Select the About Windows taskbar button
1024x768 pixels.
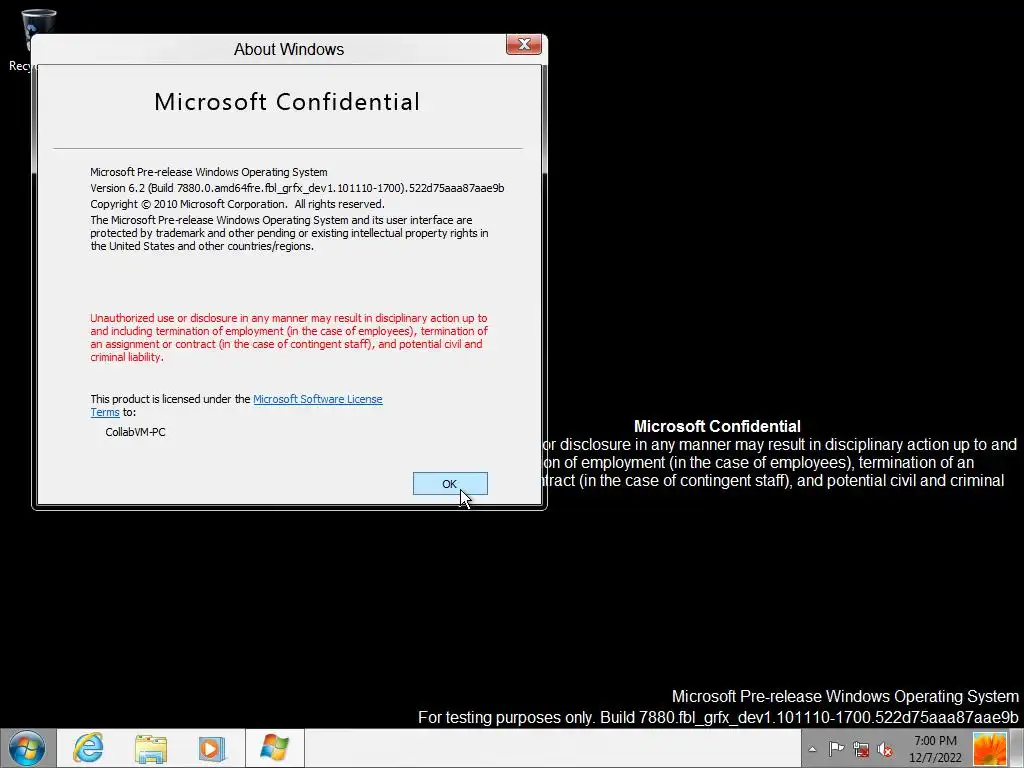click(x=274, y=748)
